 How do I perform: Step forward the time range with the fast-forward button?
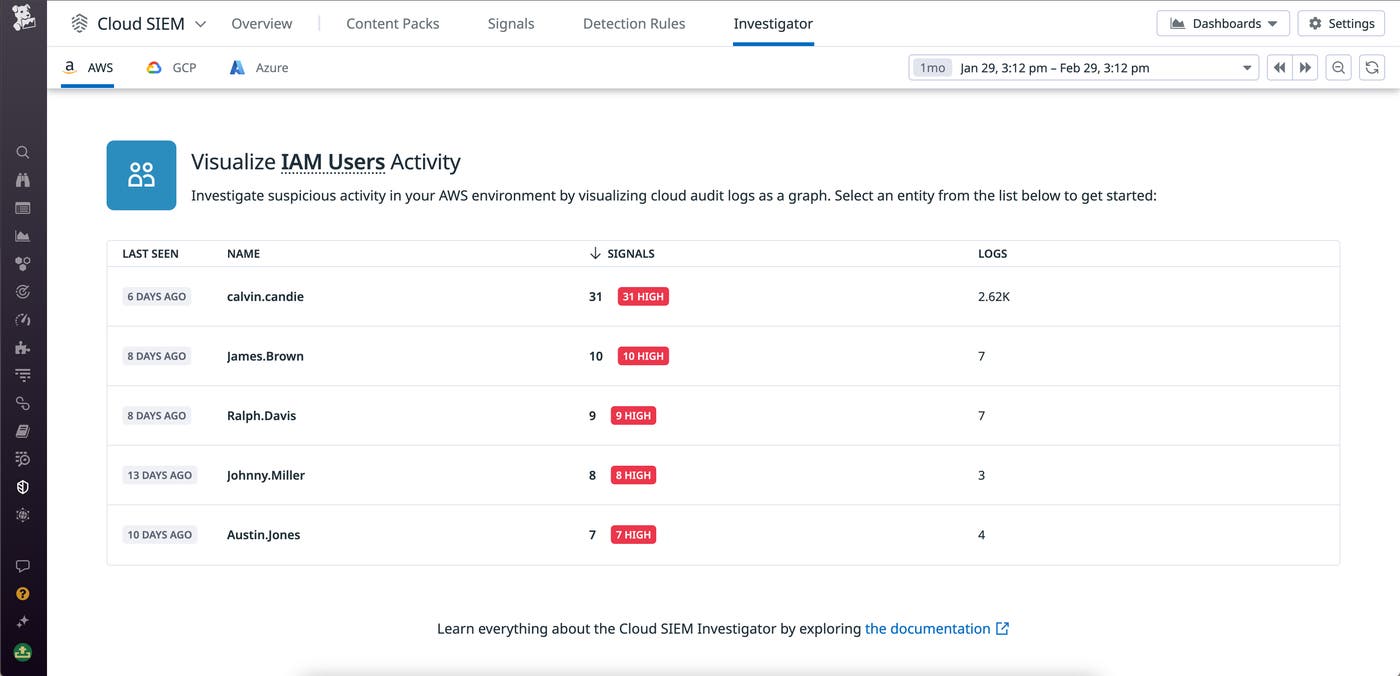click(1305, 68)
